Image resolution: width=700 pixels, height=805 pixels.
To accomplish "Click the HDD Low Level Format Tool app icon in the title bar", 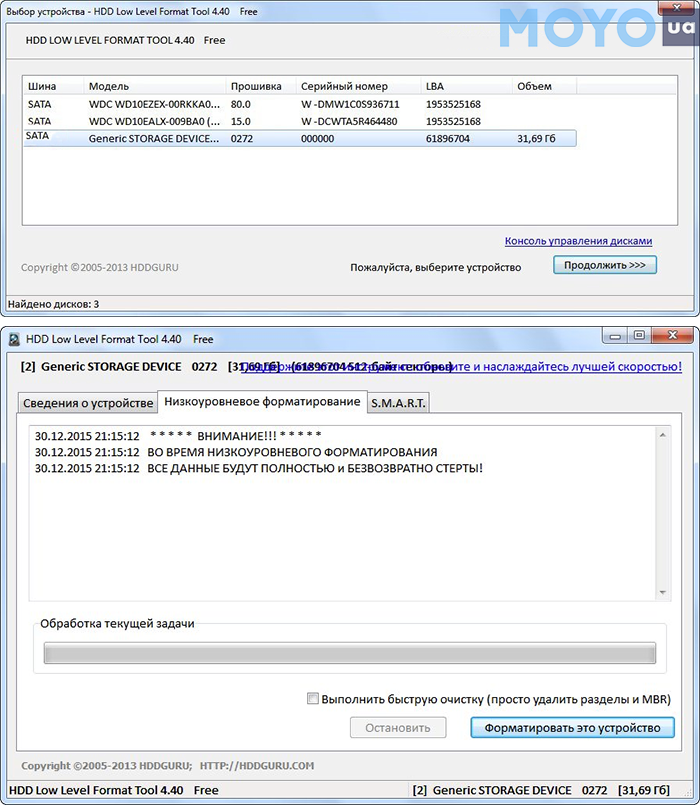I will point(14,339).
